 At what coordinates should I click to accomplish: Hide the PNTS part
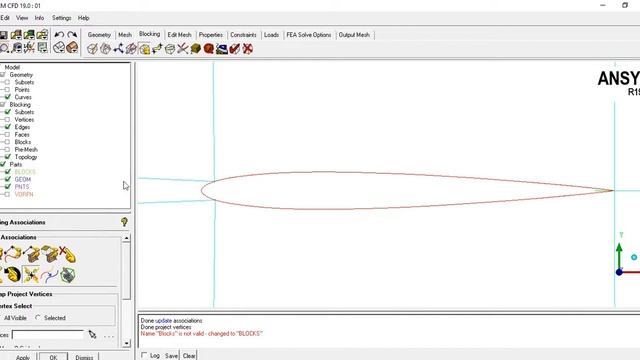[x=7, y=187]
